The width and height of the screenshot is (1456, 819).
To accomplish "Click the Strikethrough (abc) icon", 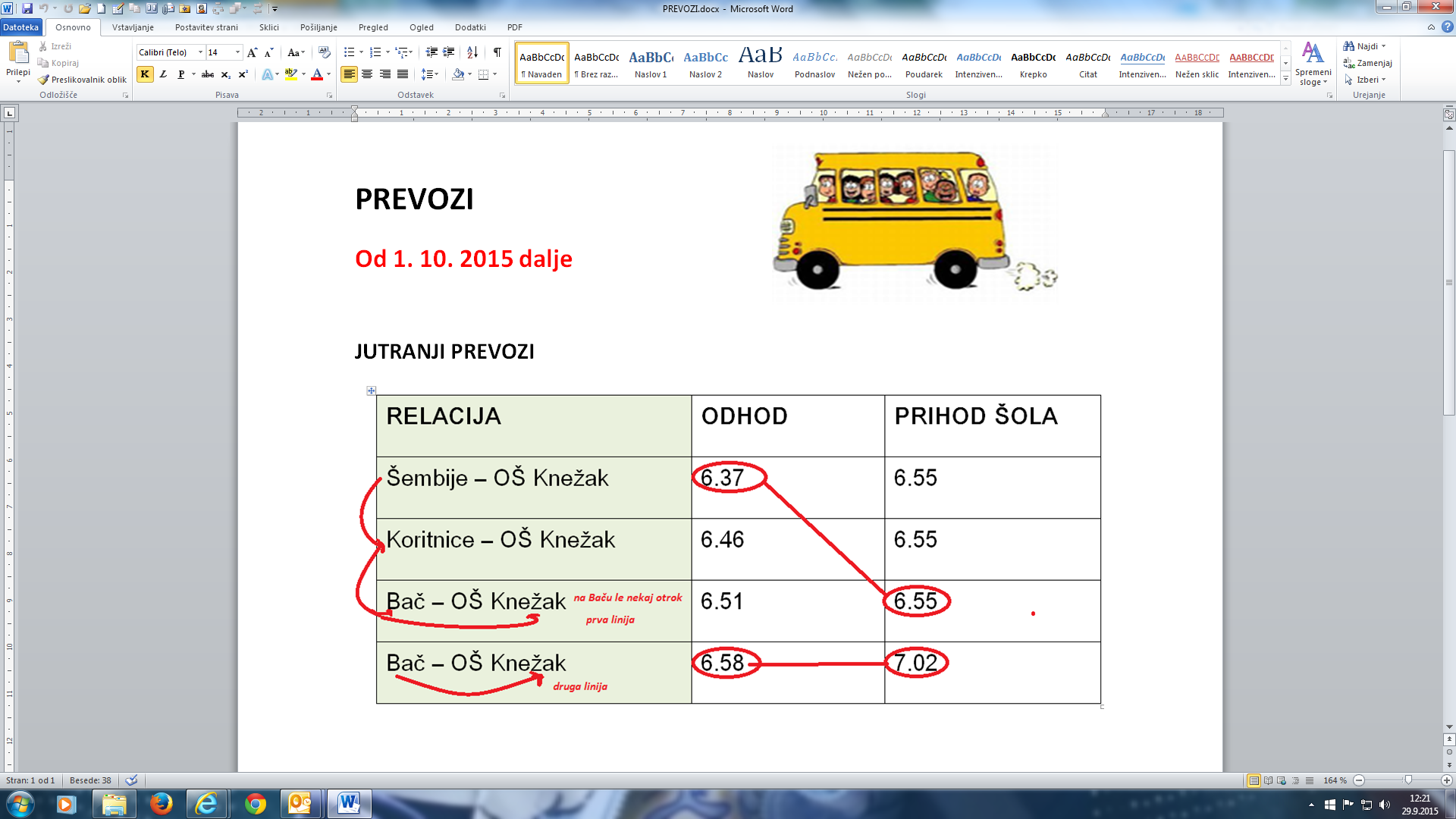I will pos(207,74).
